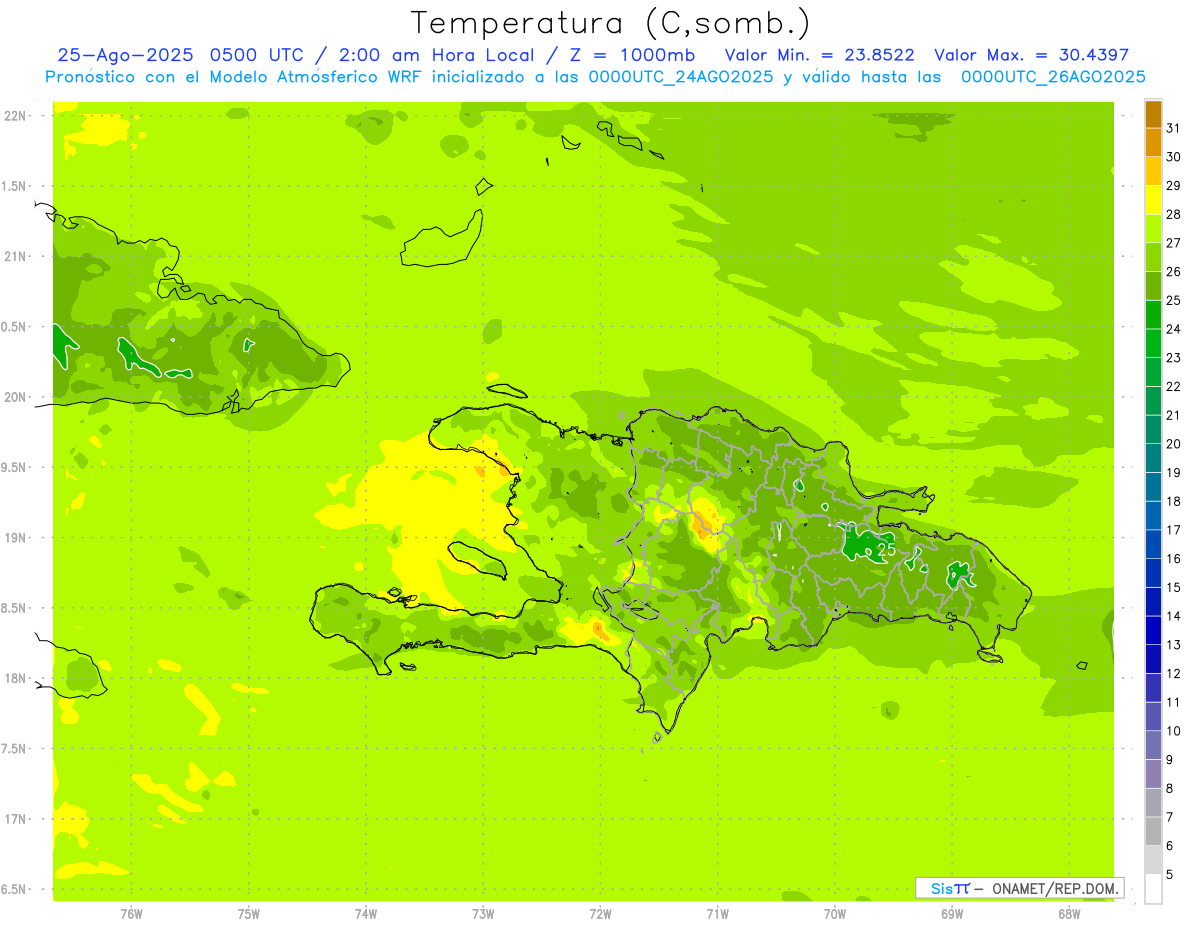1200x927 pixels.
Task: Click the legend scale value '15'
Action: click(1173, 587)
